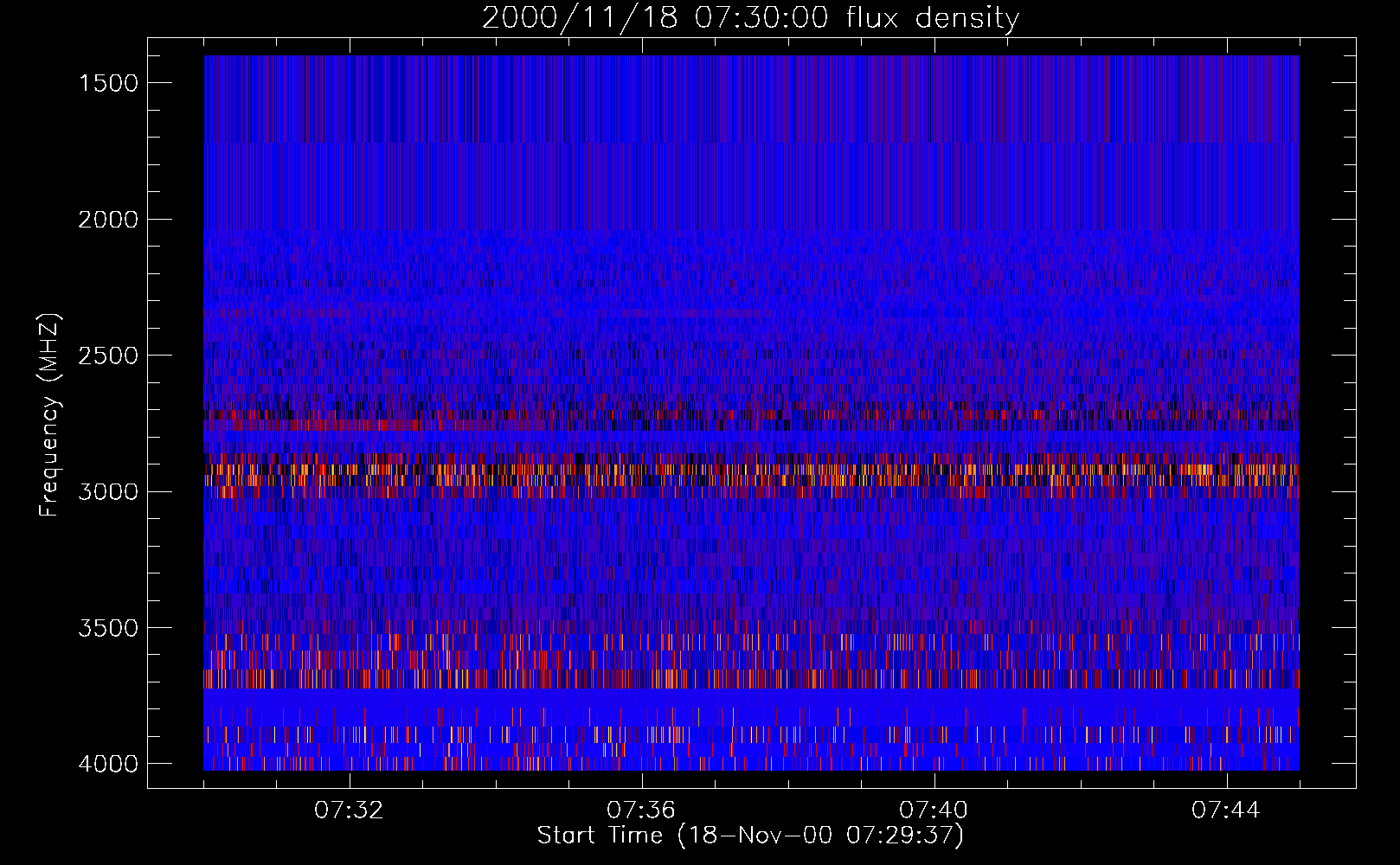Click the 4000 frequency tick label
Screen dimensions: 1400x865
pyautogui.click(x=108, y=764)
